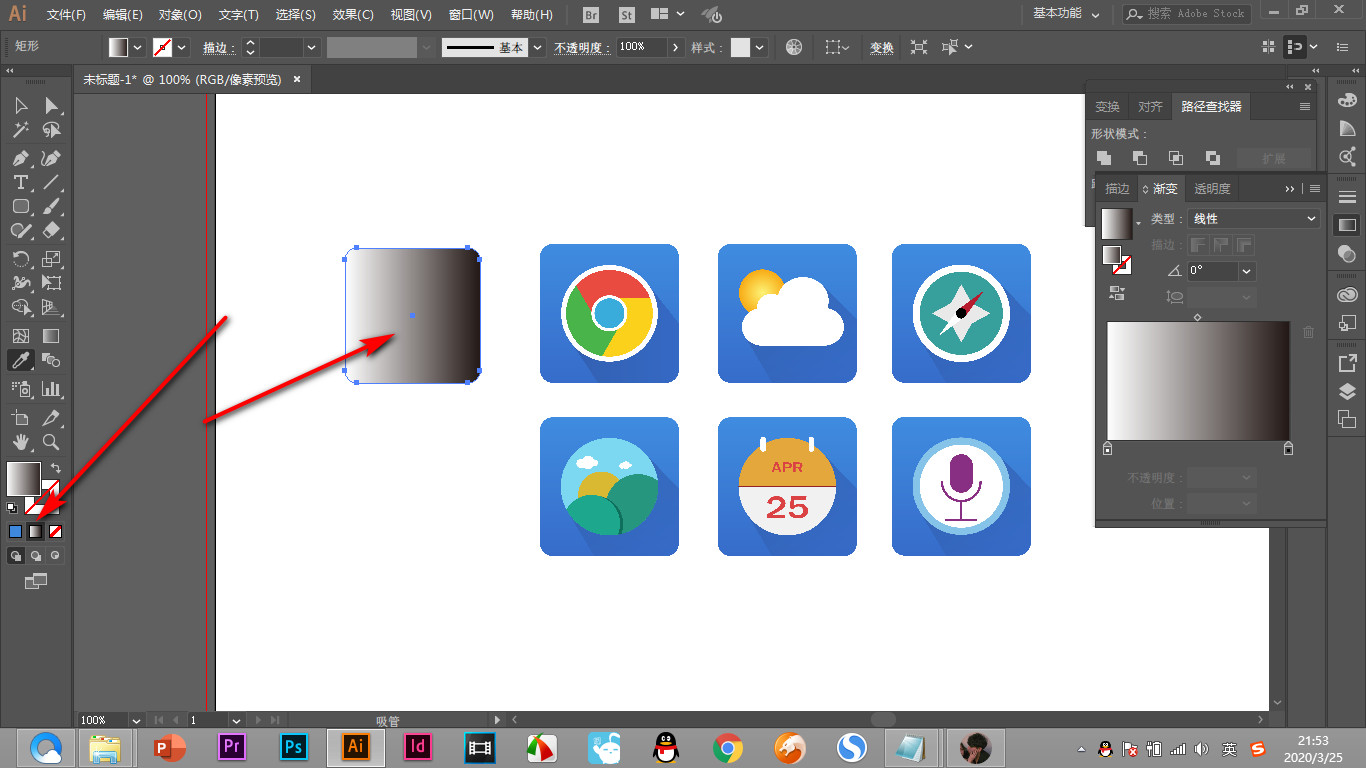Select the Scale tool
The width and height of the screenshot is (1366, 768).
52,259
